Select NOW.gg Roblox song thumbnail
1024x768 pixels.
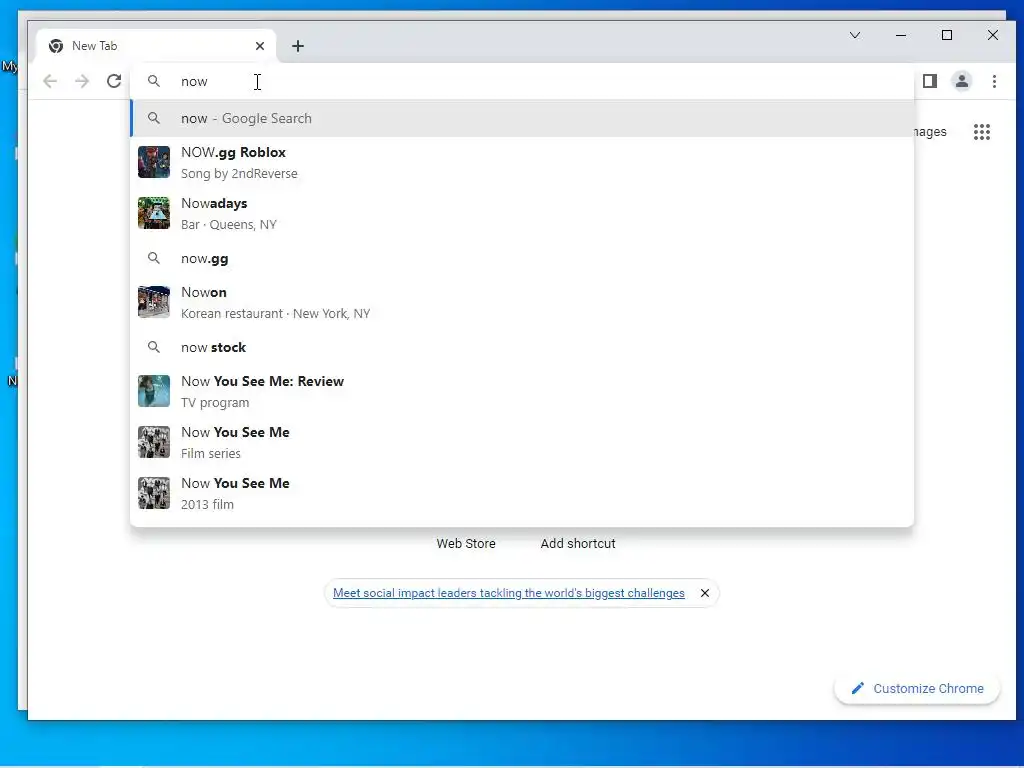(154, 162)
